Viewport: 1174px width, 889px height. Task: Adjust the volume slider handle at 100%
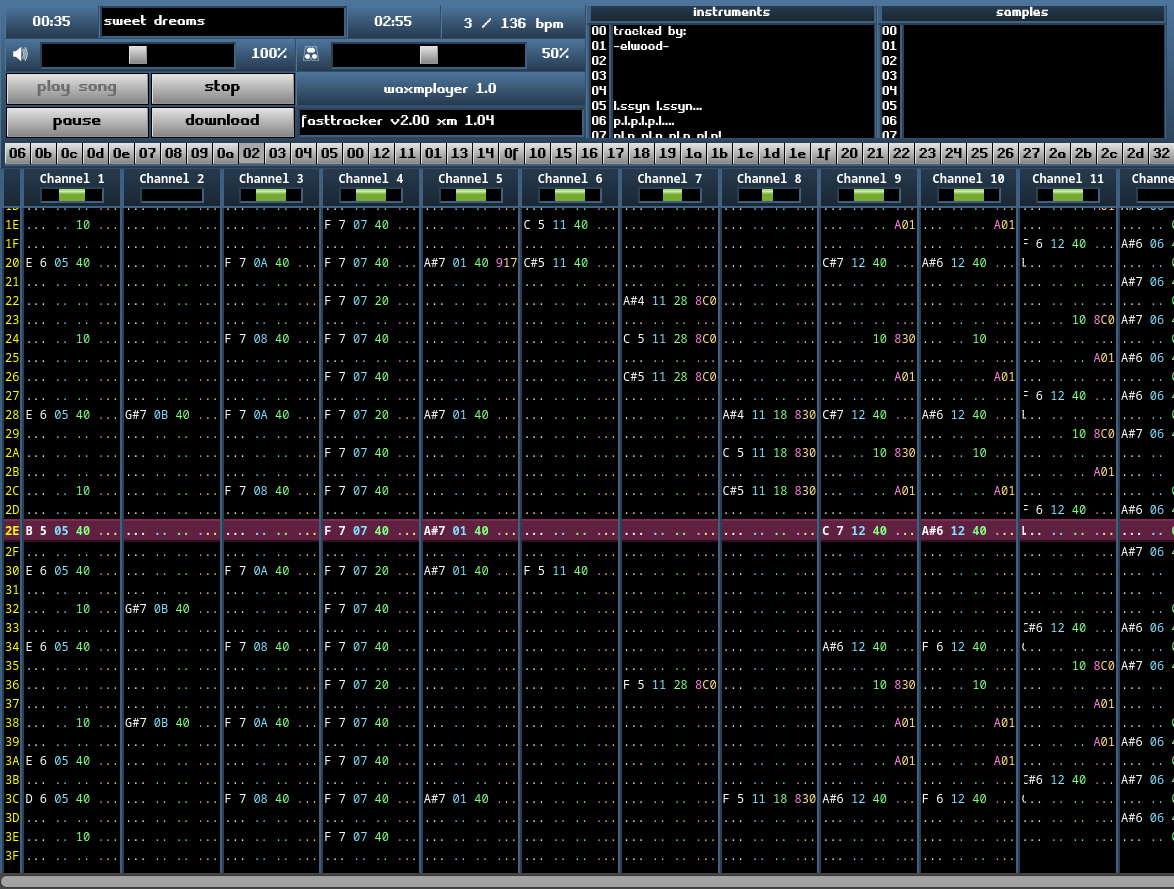[138, 55]
